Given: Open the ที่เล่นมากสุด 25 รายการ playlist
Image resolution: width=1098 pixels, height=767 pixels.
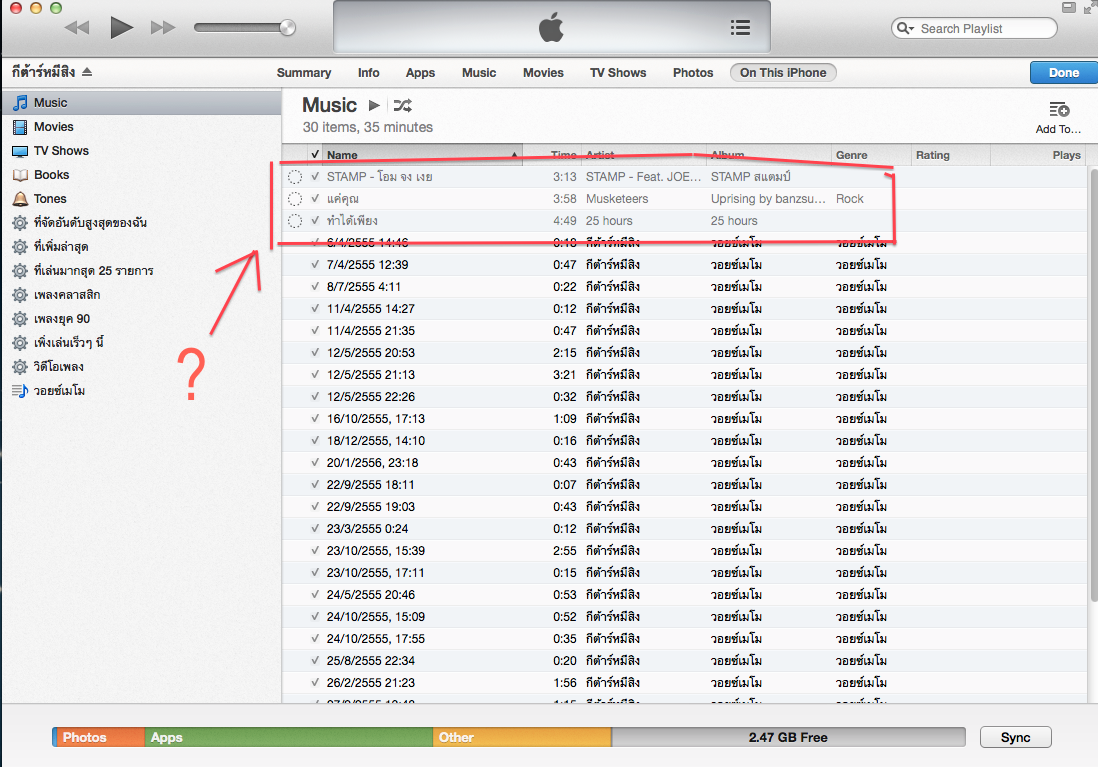Looking at the screenshot, I should [x=141, y=270].
